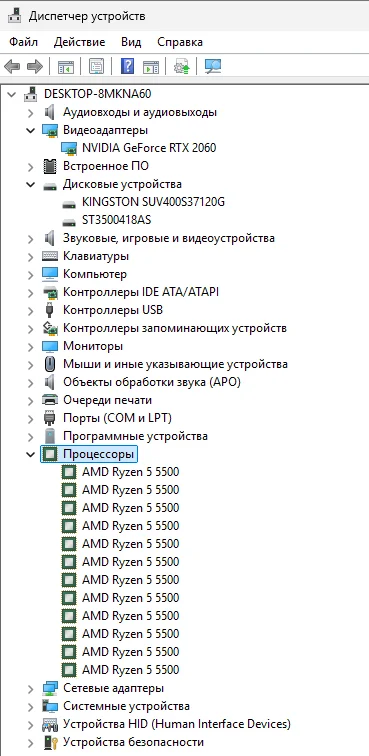Select the Контроллеры IDE ATA/ATAPI label
The width and height of the screenshot is (369, 756).
(141, 292)
